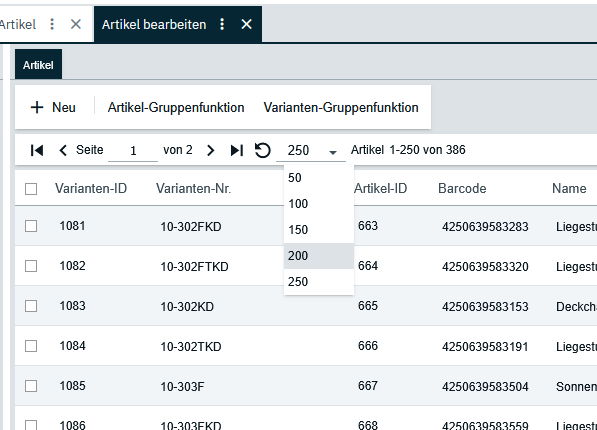Click variant number 10-302KD

187,307
